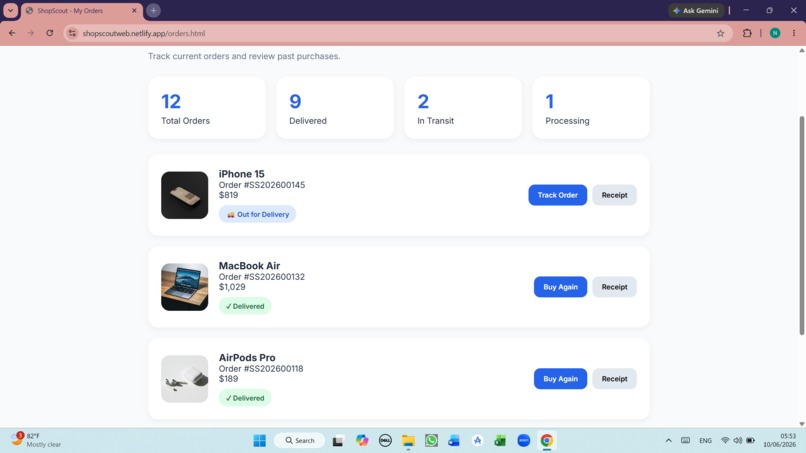
Task: Show hidden system tray icons
Action: click(668, 441)
